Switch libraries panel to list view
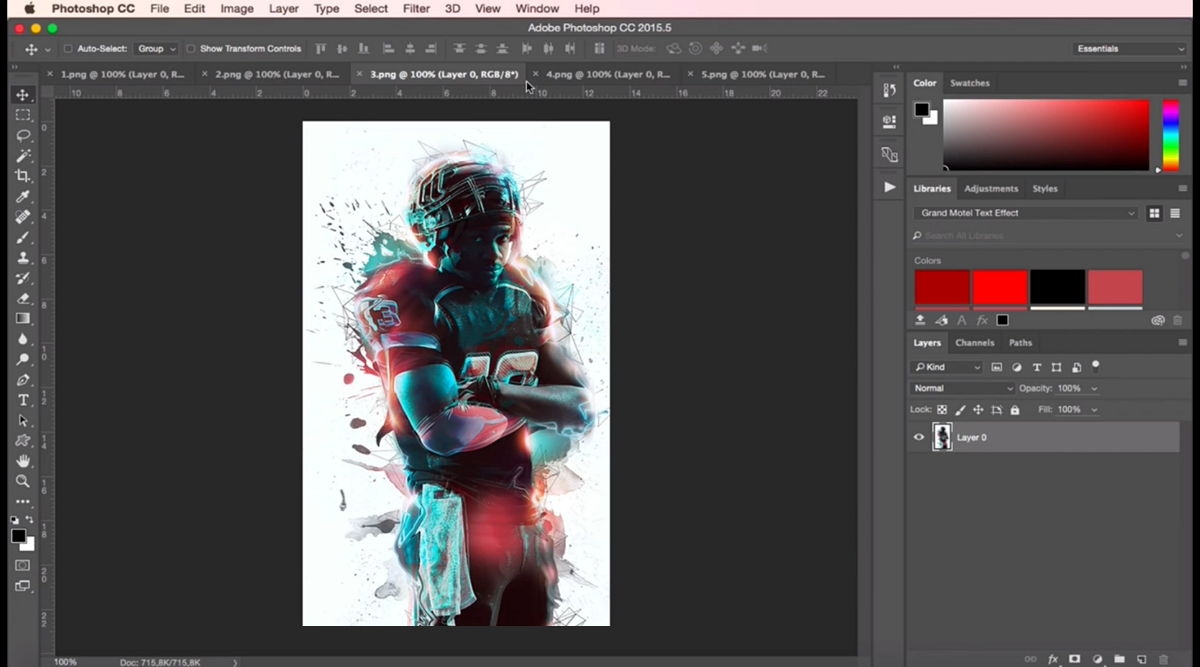The height and width of the screenshot is (667, 1200). coord(1175,213)
